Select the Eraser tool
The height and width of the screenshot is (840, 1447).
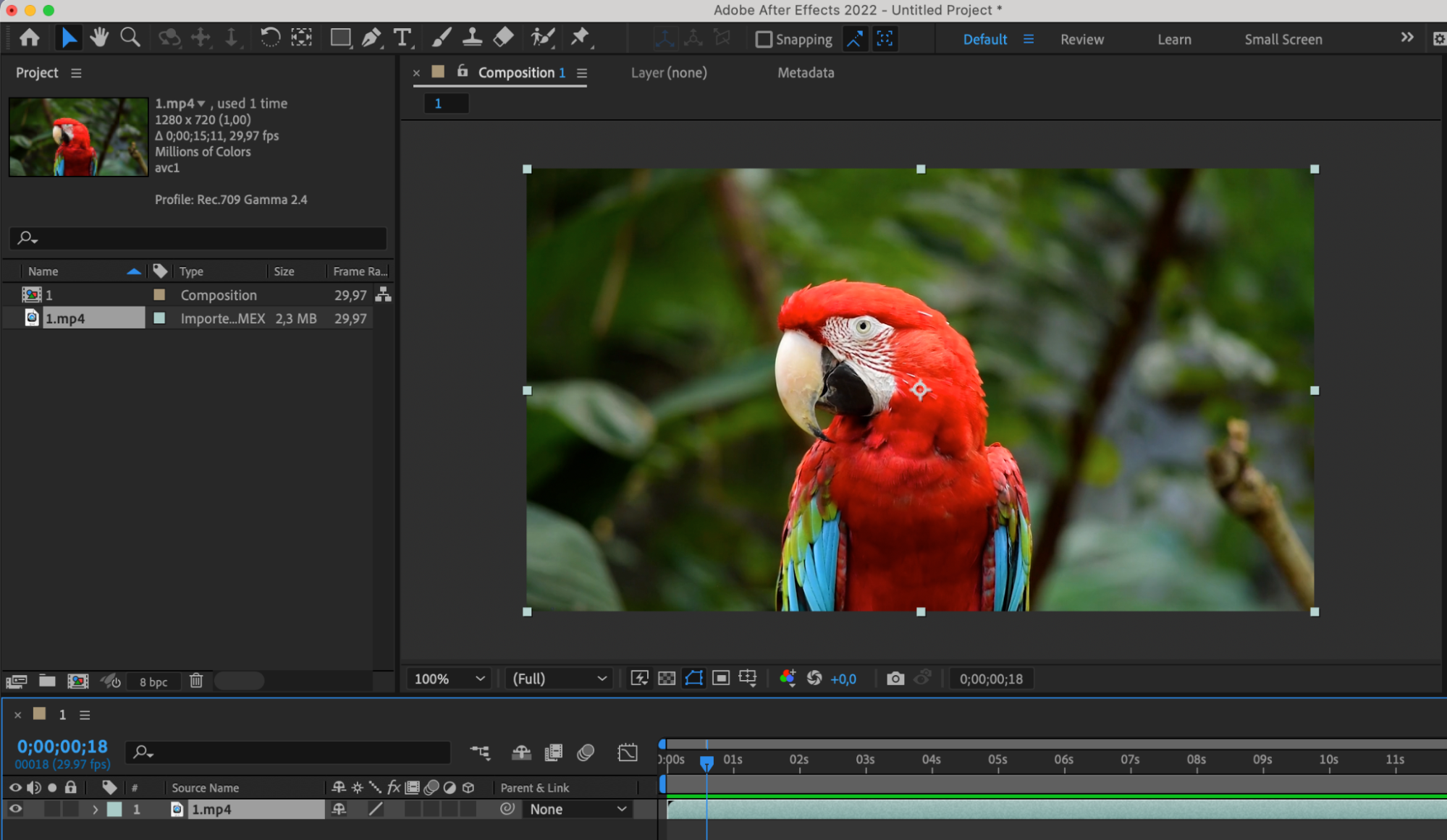coord(504,38)
